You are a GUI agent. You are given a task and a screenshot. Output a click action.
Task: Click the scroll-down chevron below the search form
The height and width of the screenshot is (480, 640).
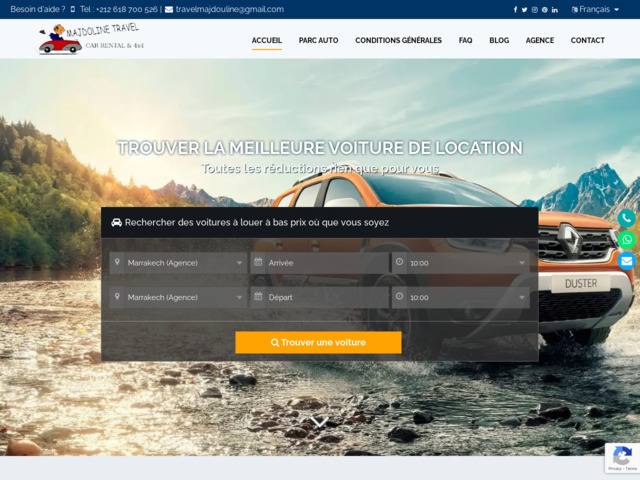(x=319, y=422)
